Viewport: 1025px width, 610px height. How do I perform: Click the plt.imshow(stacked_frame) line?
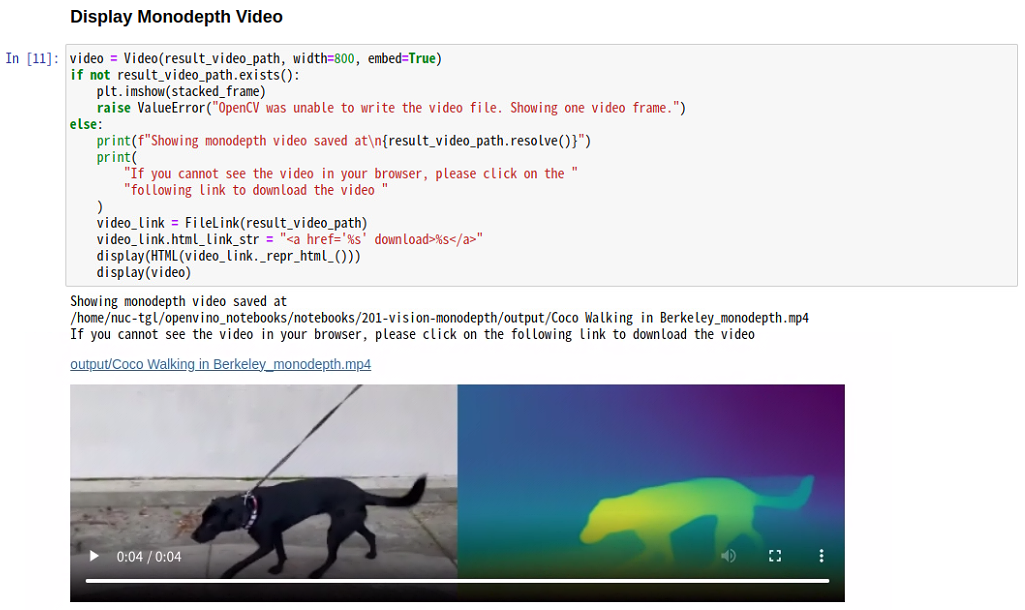pos(180,91)
